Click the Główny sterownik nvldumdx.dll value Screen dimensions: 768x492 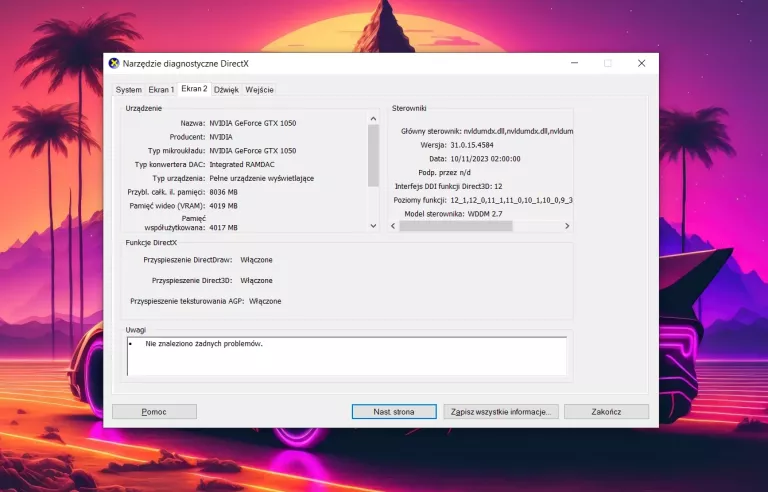pos(518,131)
